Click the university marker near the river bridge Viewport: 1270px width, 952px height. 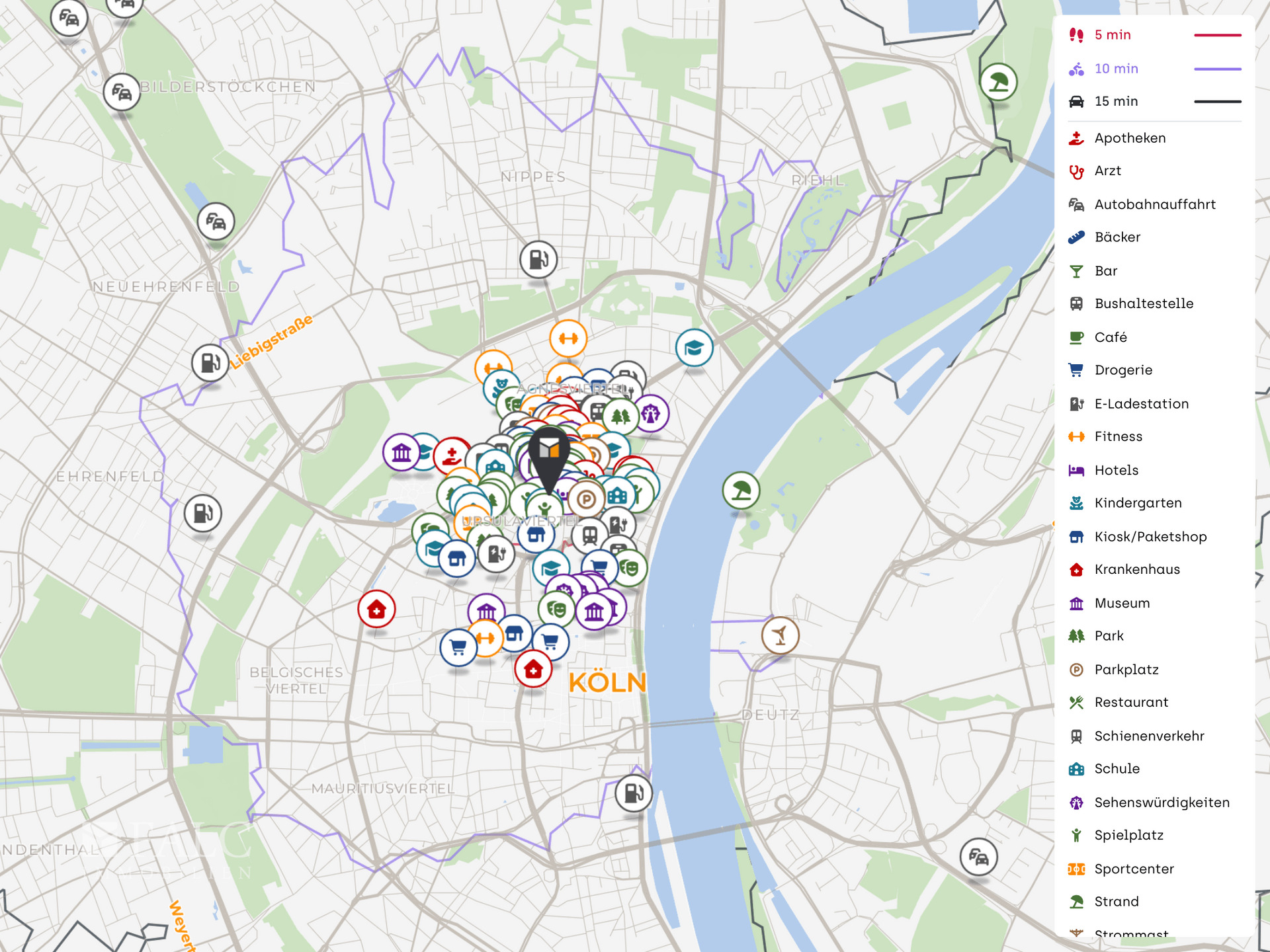[x=694, y=347]
